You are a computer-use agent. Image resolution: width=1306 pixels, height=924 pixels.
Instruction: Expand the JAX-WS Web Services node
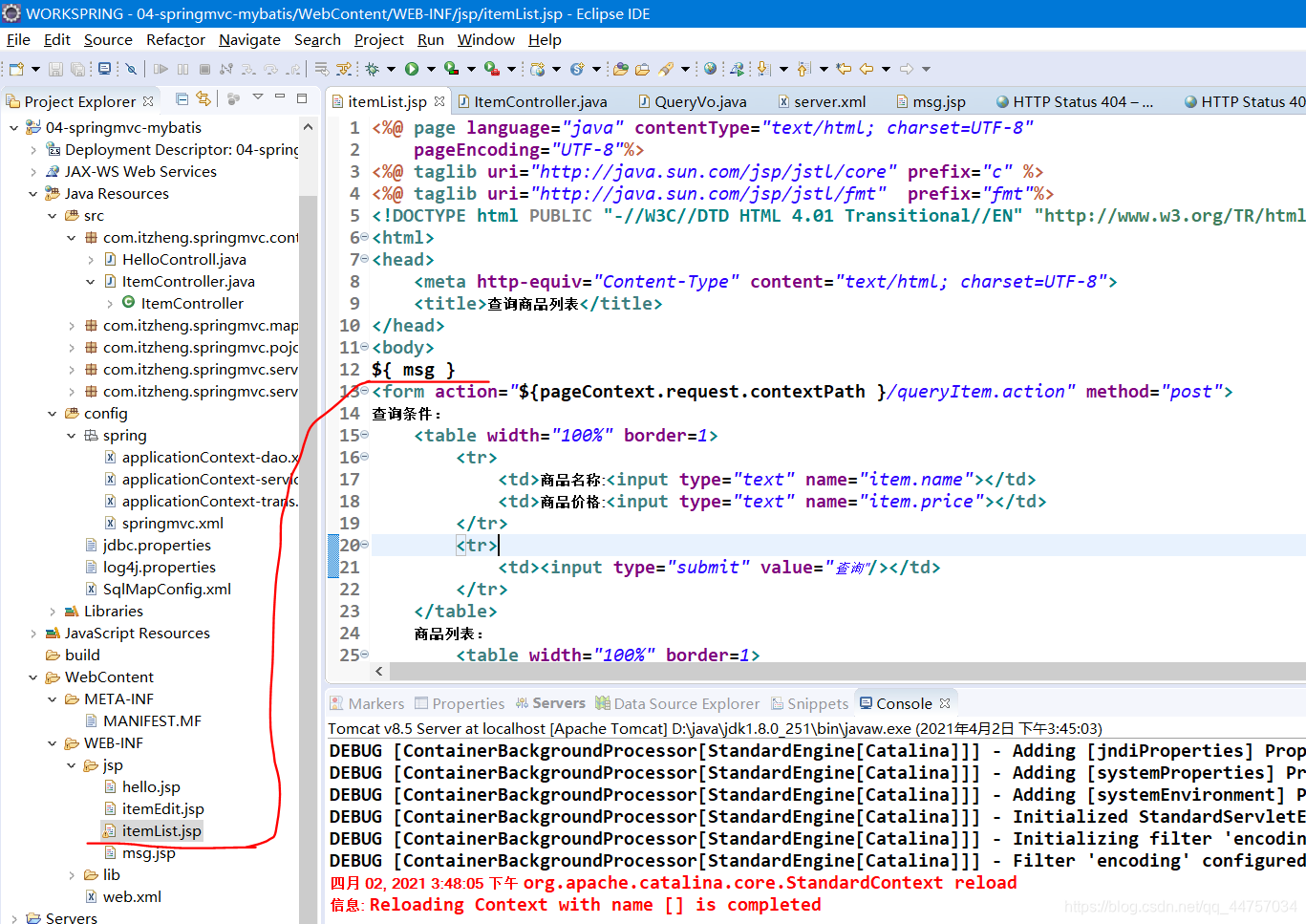coord(32,171)
